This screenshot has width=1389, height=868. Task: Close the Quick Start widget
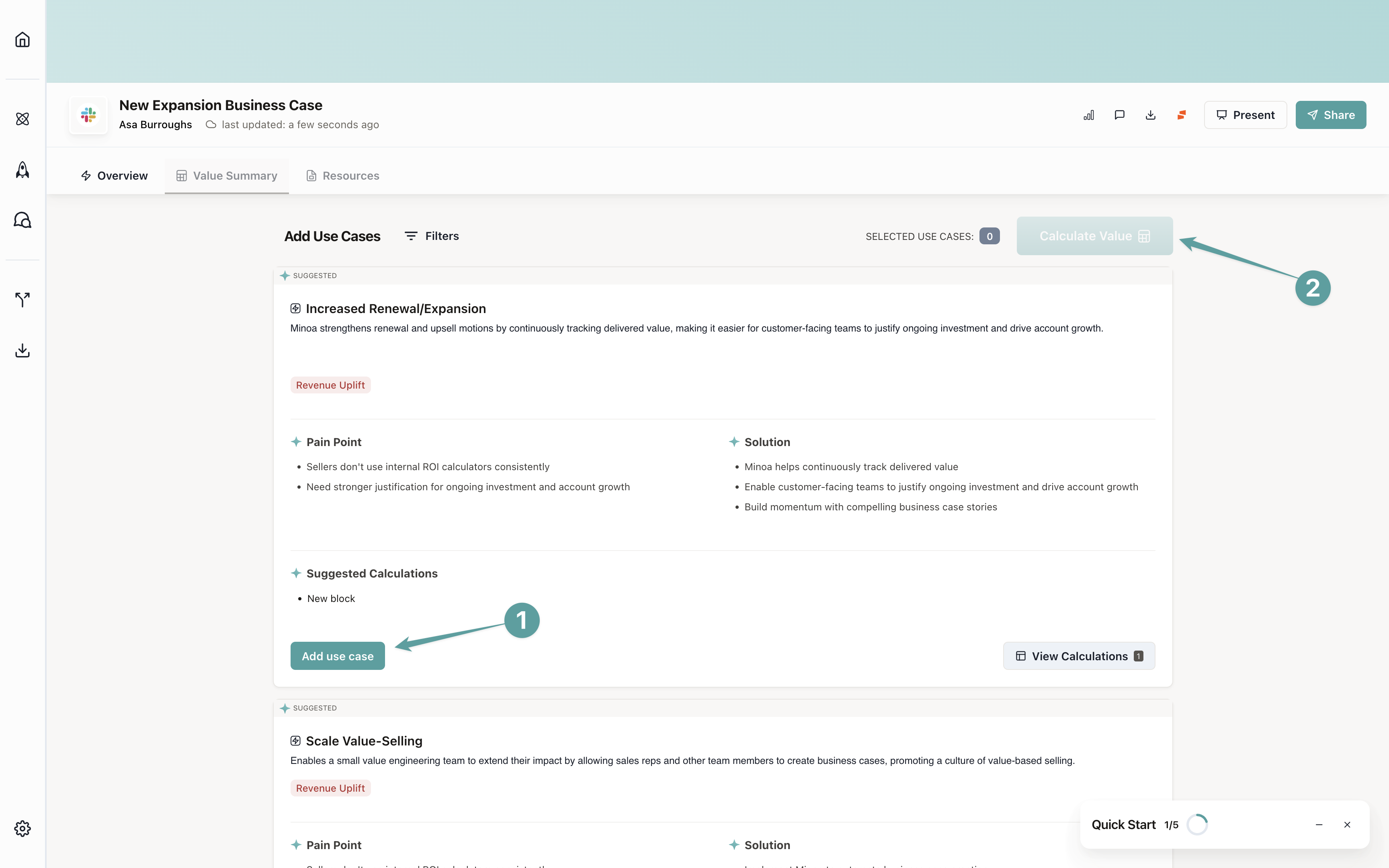tap(1347, 824)
